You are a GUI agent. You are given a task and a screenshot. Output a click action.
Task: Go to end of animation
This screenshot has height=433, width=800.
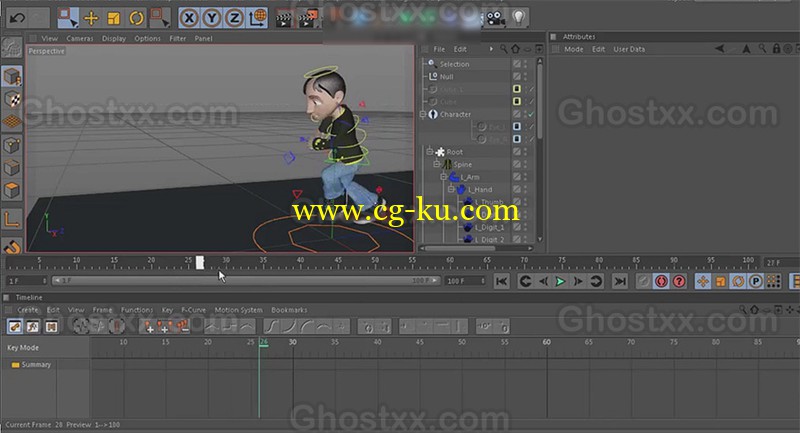click(620, 282)
